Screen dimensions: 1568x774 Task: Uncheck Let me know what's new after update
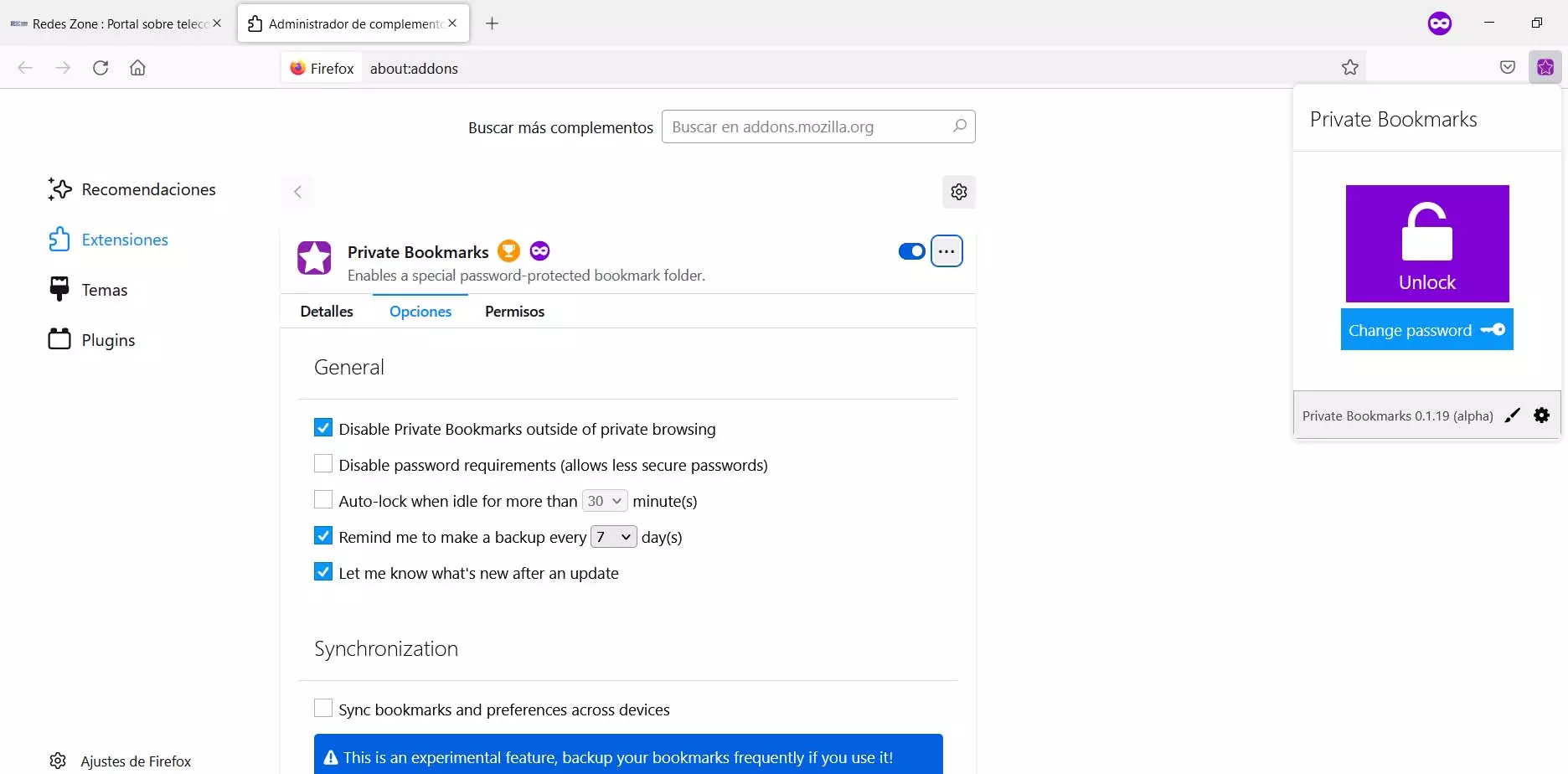point(323,572)
